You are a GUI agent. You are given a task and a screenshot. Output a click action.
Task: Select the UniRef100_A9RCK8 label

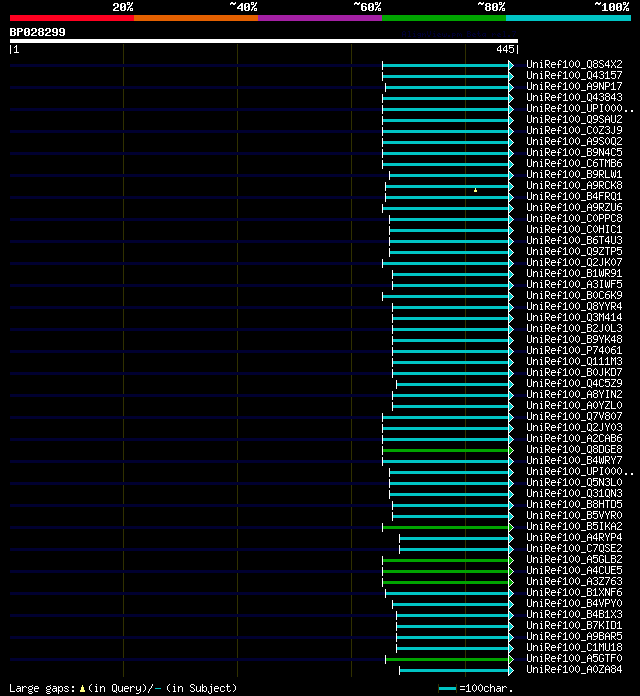tap(574, 185)
